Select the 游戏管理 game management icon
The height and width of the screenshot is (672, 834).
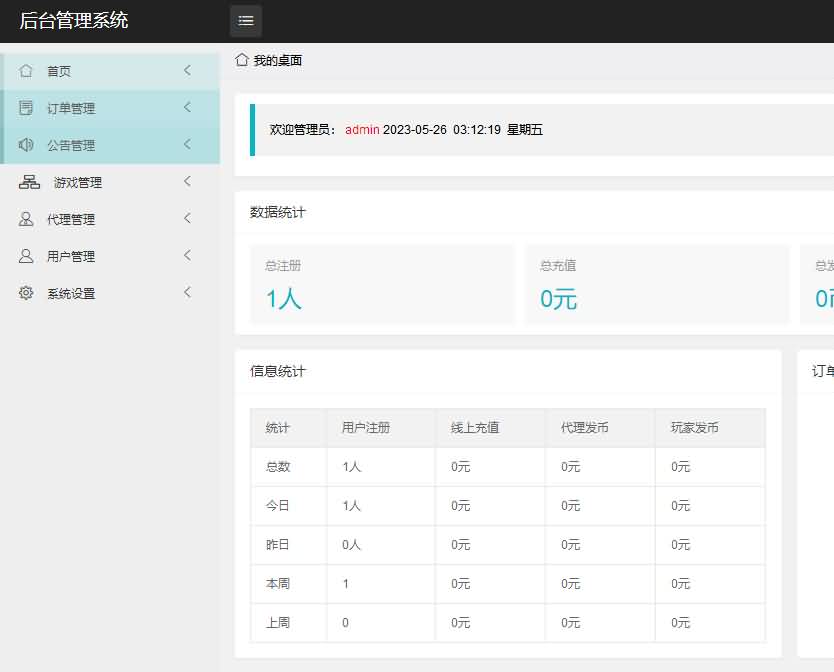point(26,181)
